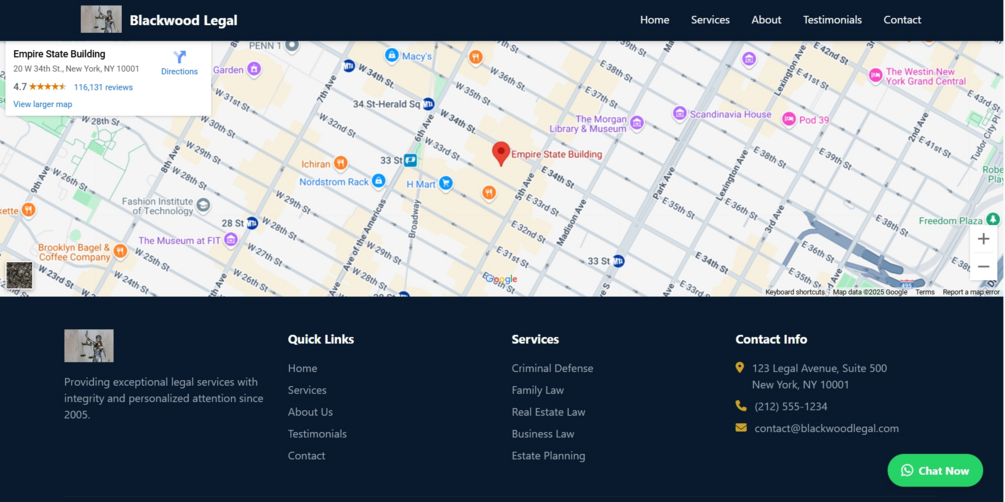Image resolution: width=1005 pixels, height=502 pixels.
Task: Click the Empire State Building map label
Action: coord(556,154)
